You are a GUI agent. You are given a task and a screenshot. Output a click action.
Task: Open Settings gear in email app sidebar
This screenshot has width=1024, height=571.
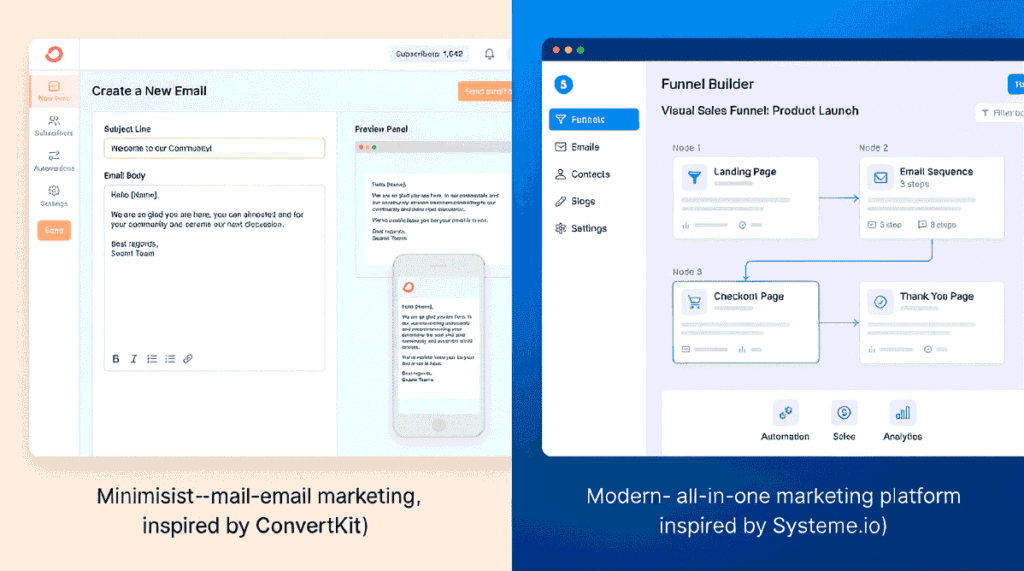coord(54,196)
